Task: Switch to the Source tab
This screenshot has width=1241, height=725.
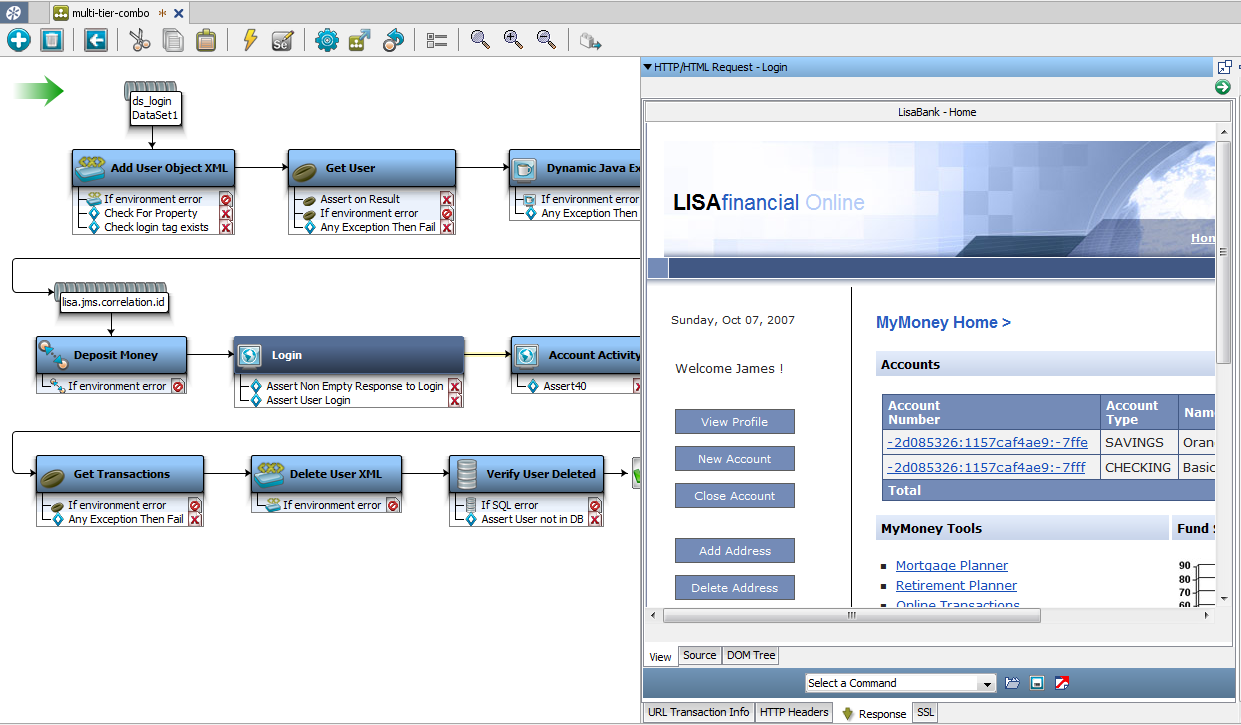Action: click(699, 655)
